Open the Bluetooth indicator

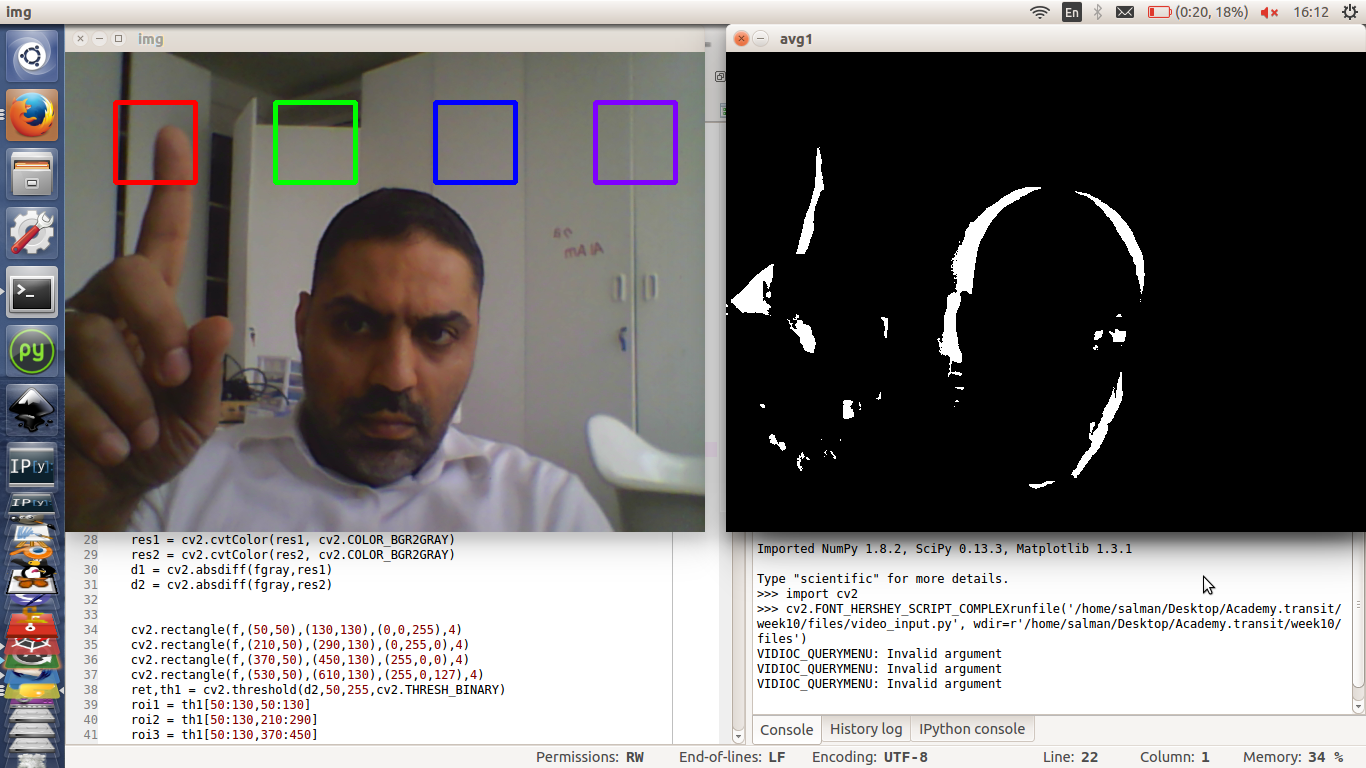pyautogui.click(x=1097, y=12)
